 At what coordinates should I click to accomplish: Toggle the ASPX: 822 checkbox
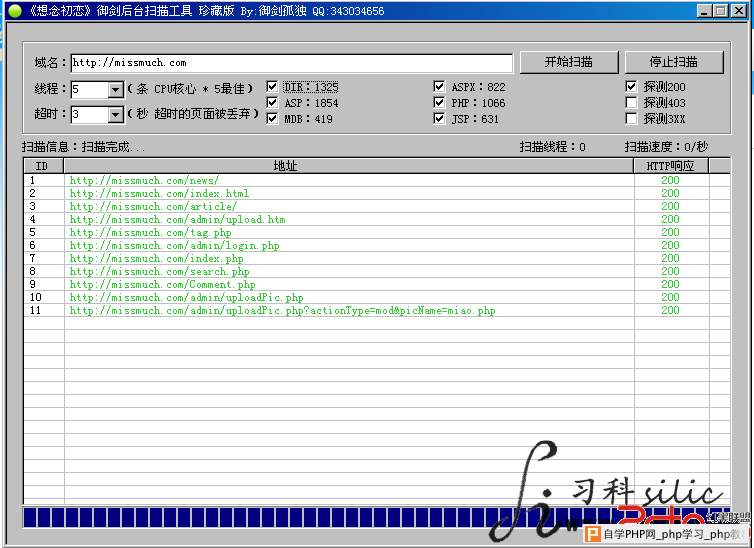point(439,87)
